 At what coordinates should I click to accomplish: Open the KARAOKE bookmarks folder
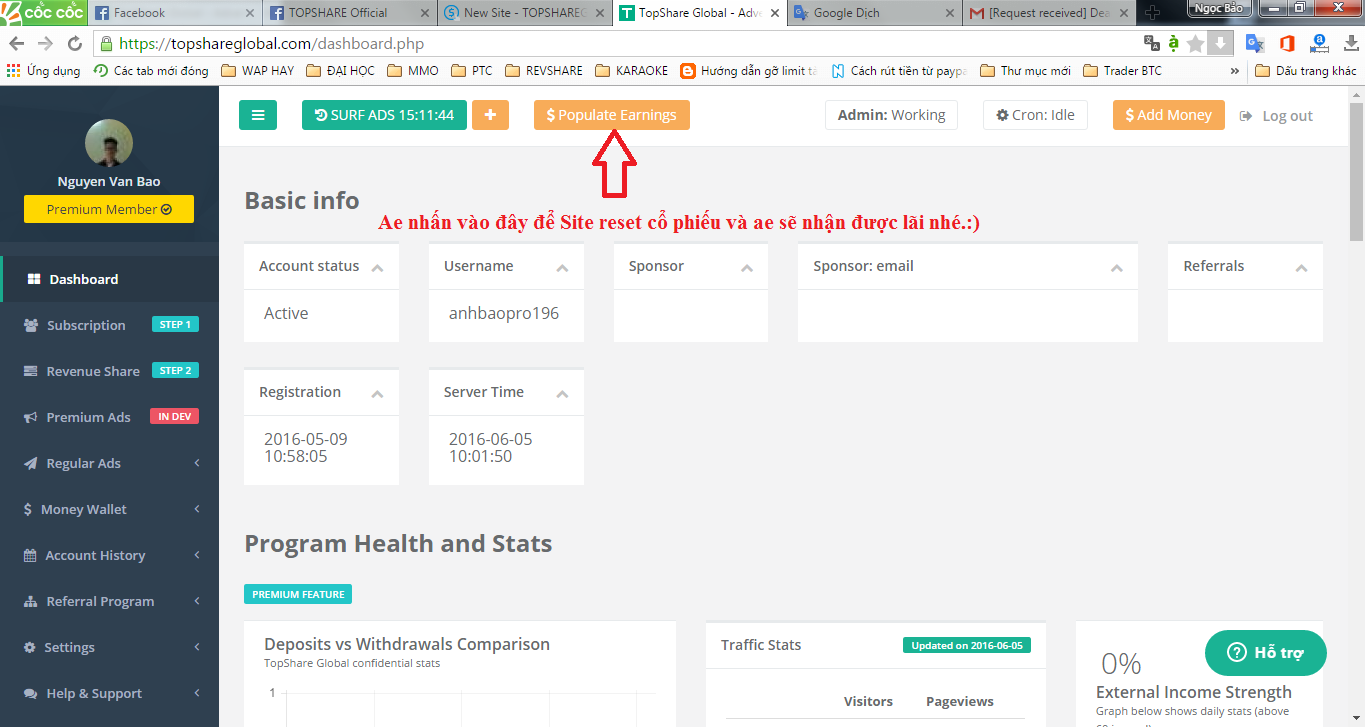tap(631, 71)
